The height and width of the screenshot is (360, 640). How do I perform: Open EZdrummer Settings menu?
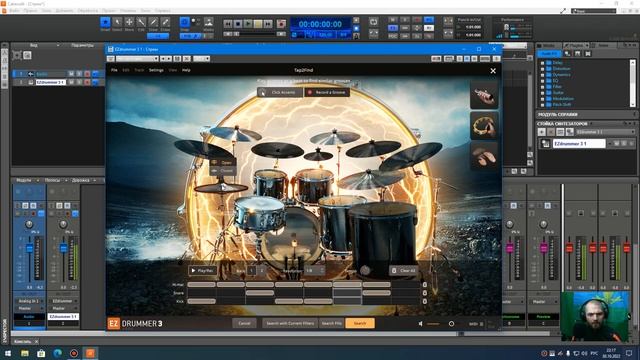coord(156,70)
